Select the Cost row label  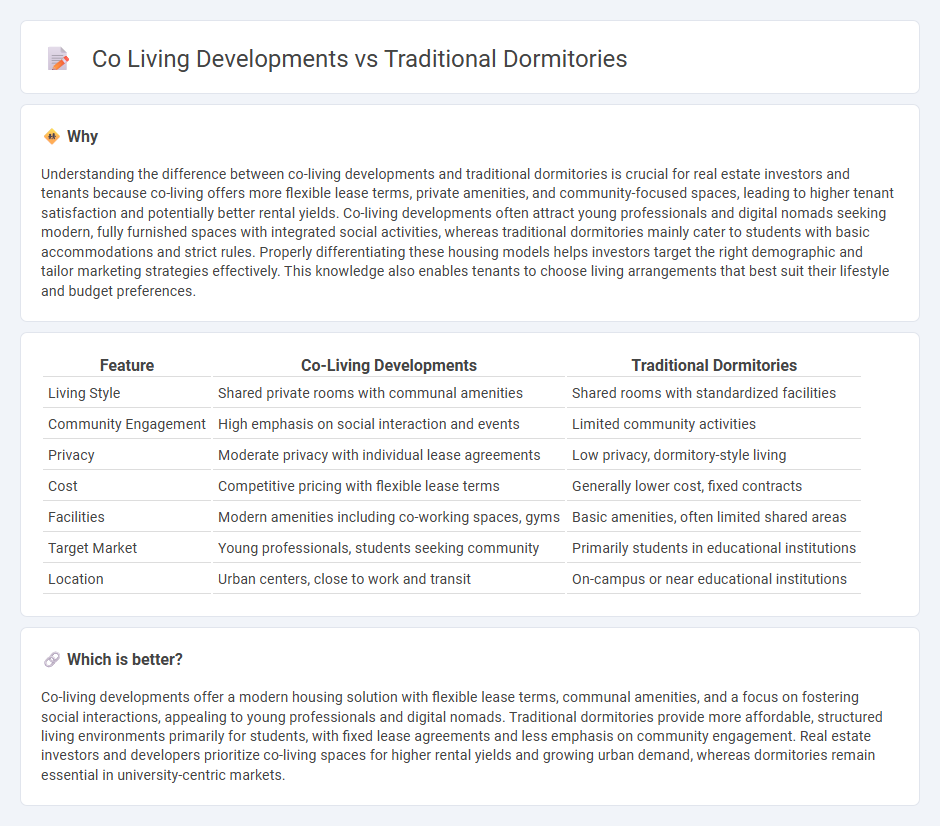click(x=63, y=486)
